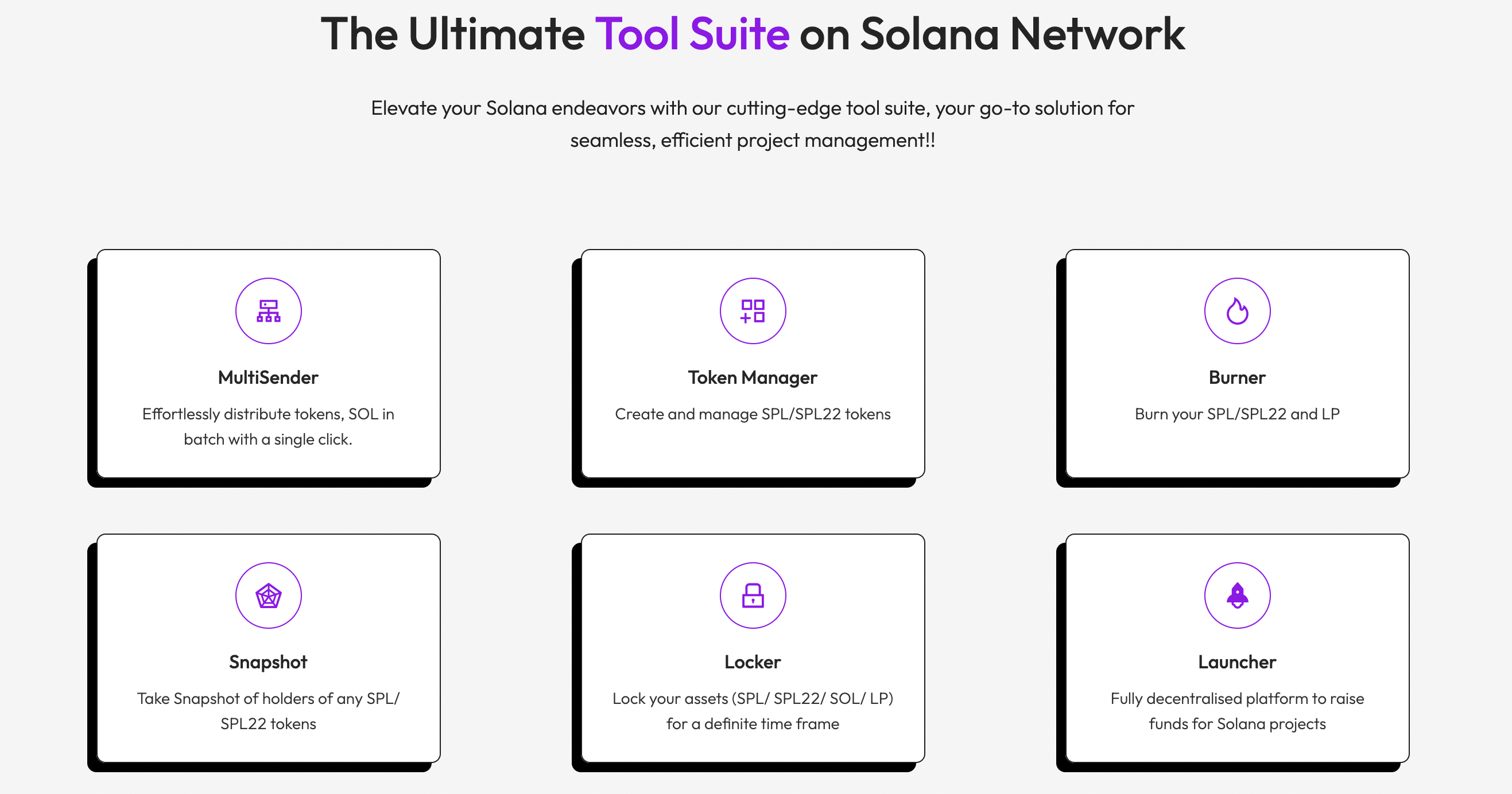Click the Token Manager heading text

point(753,377)
